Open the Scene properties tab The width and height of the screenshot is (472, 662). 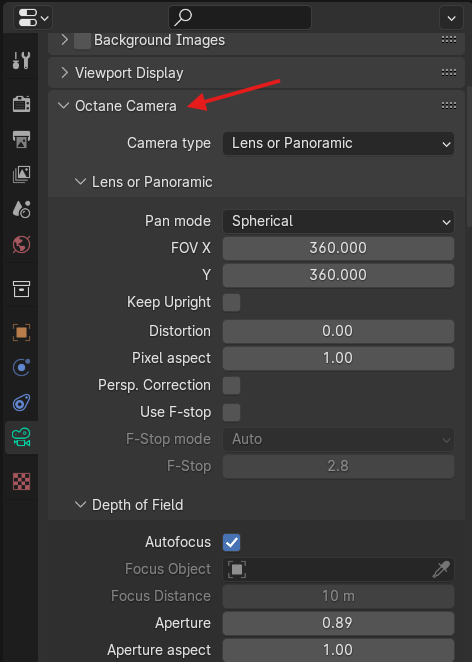[x=21, y=209]
